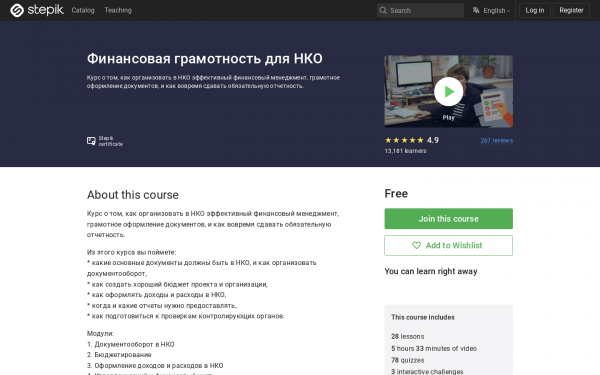The width and height of the screenshot is (600, 375).
Task: Click the five-star rating
Action: (x=404, y=140)
